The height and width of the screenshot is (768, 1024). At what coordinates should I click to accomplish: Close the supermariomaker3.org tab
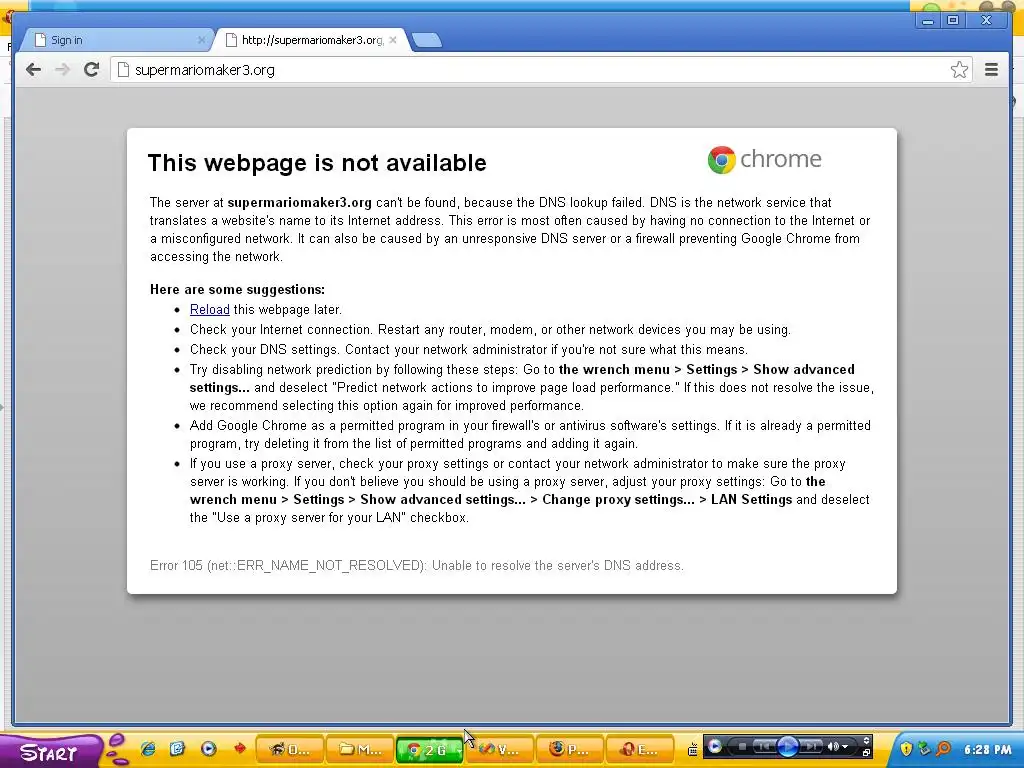tap(392, 40)
